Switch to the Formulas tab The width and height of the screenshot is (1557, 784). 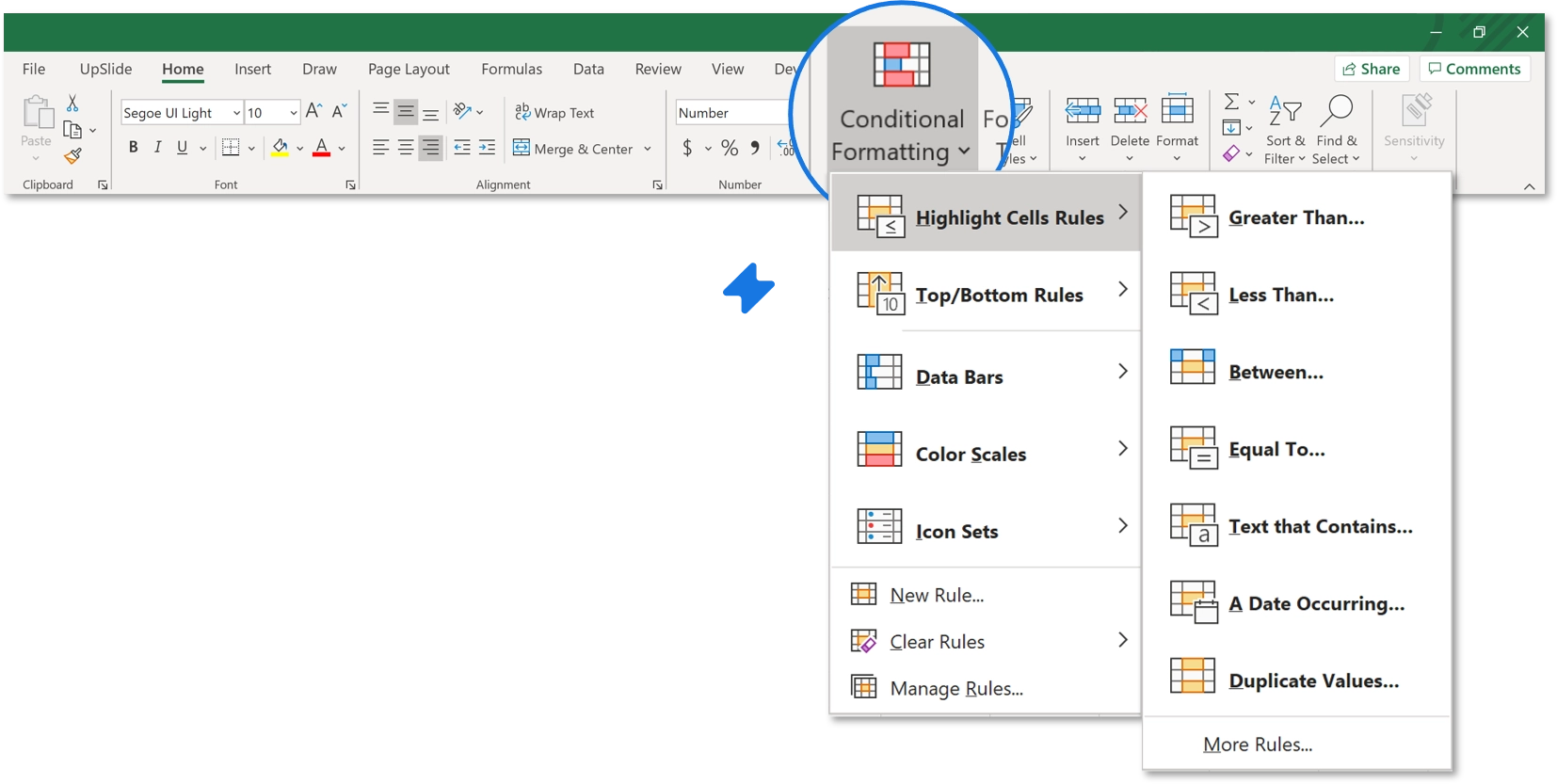511,69
